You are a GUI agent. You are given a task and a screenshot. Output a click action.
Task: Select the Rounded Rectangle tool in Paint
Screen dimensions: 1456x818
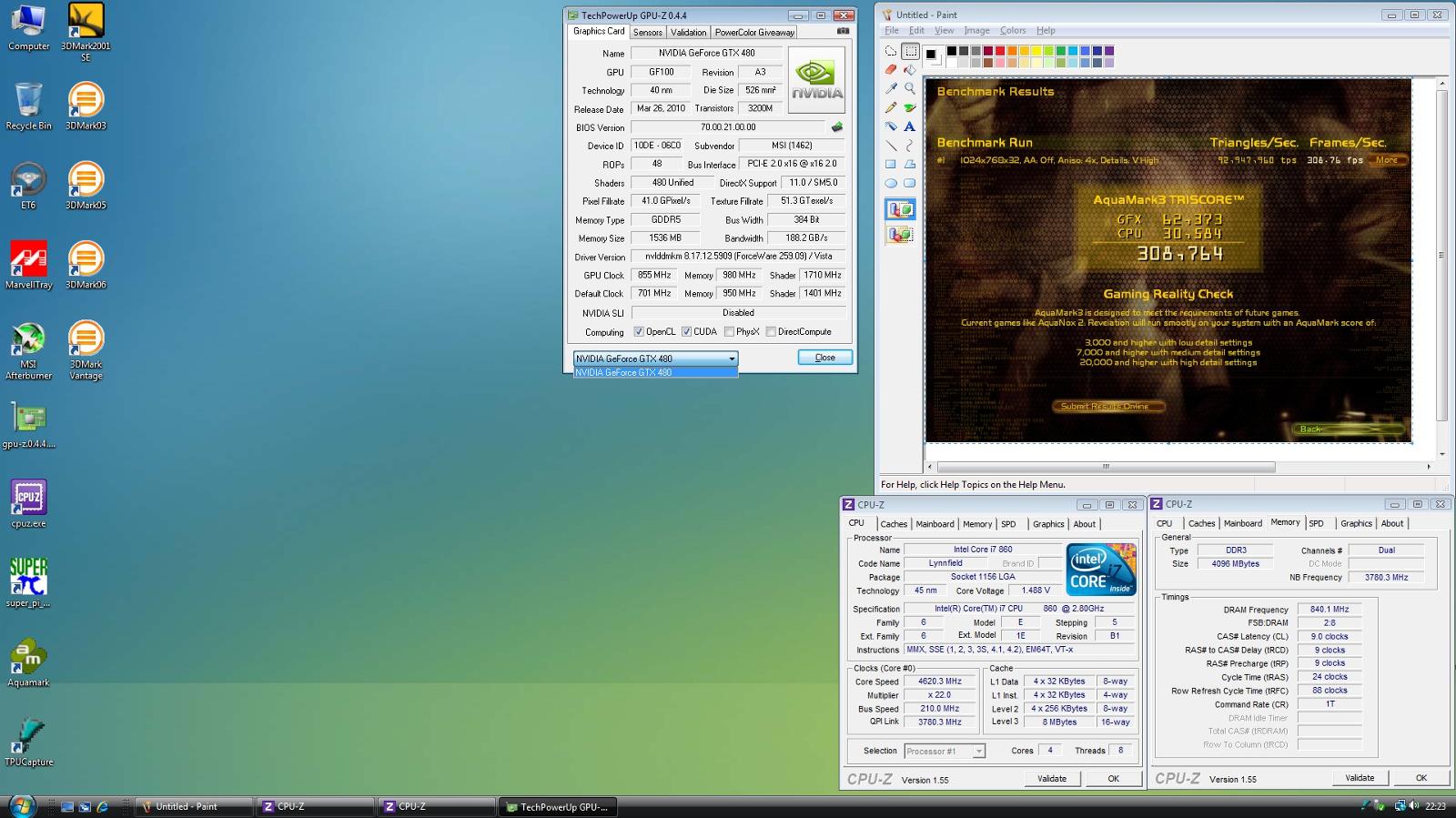(x=910, y=183)
